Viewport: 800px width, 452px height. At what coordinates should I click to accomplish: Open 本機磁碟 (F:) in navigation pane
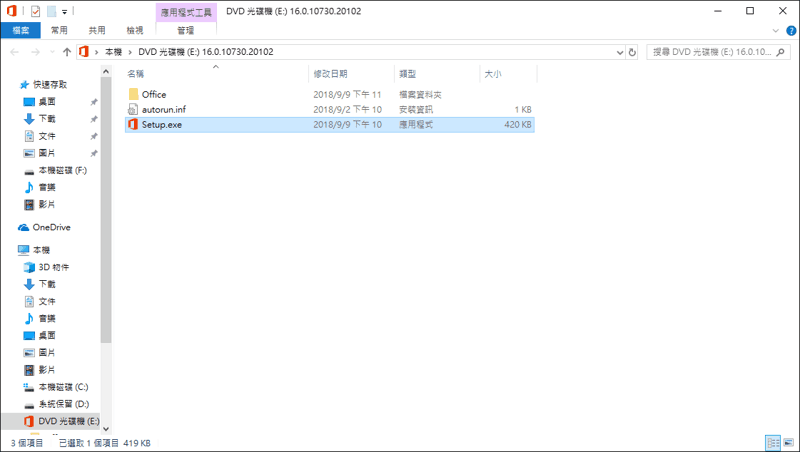pos(62,170)
